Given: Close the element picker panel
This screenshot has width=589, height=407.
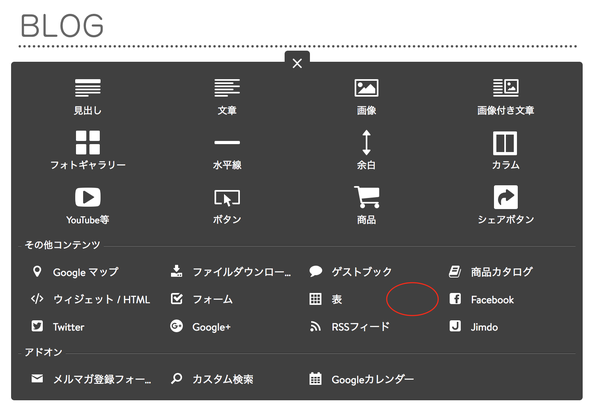Looking at the screenshot, I should 297,63.
